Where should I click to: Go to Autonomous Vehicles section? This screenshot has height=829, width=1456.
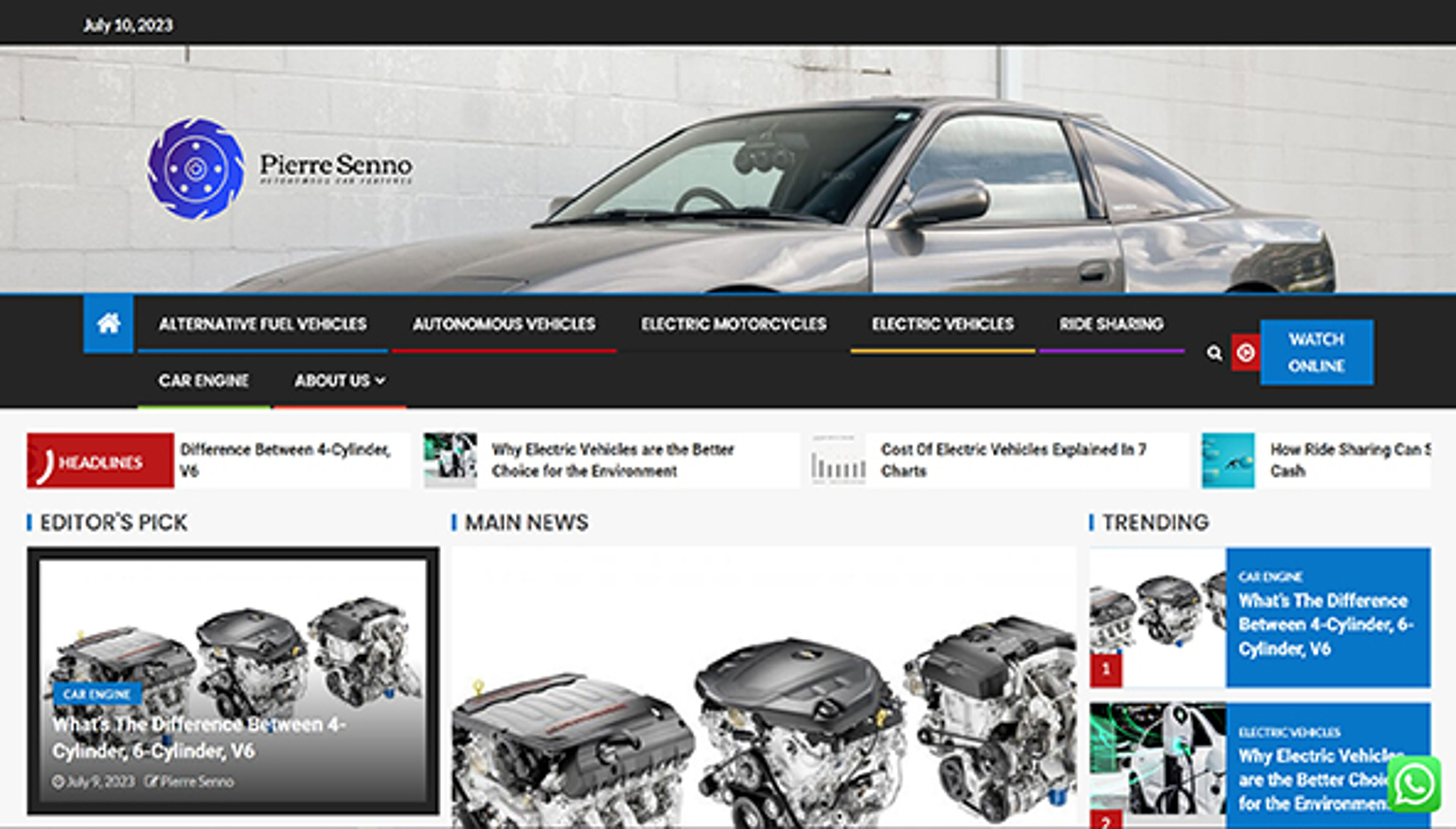pos(504,324)
